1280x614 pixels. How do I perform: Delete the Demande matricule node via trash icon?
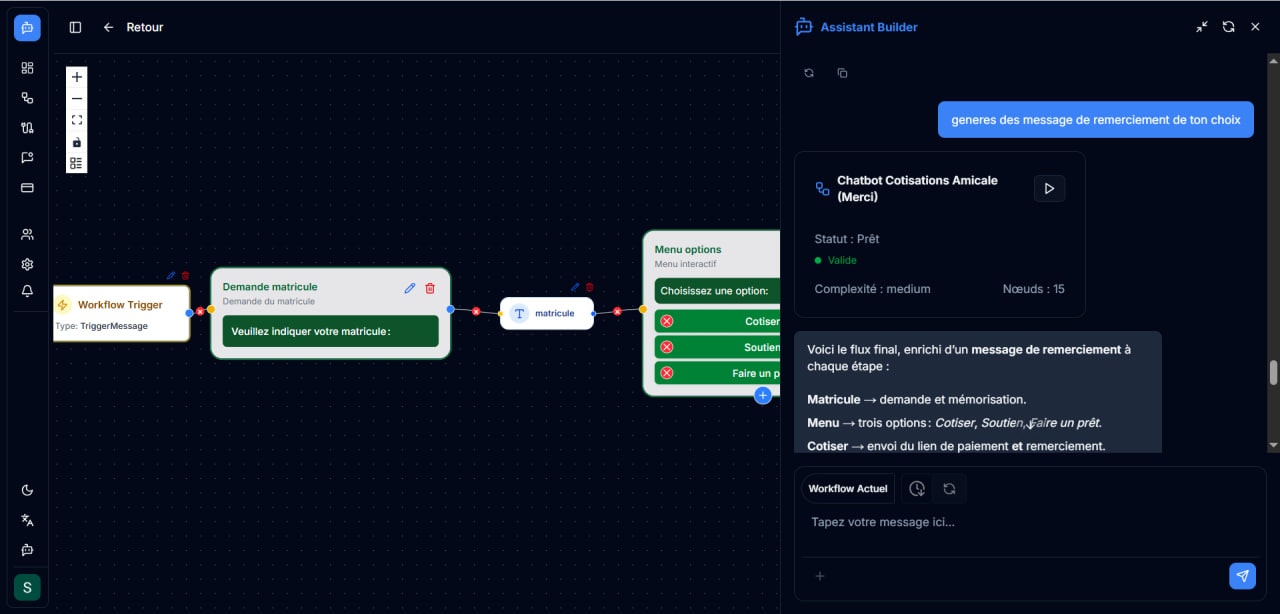430,287
